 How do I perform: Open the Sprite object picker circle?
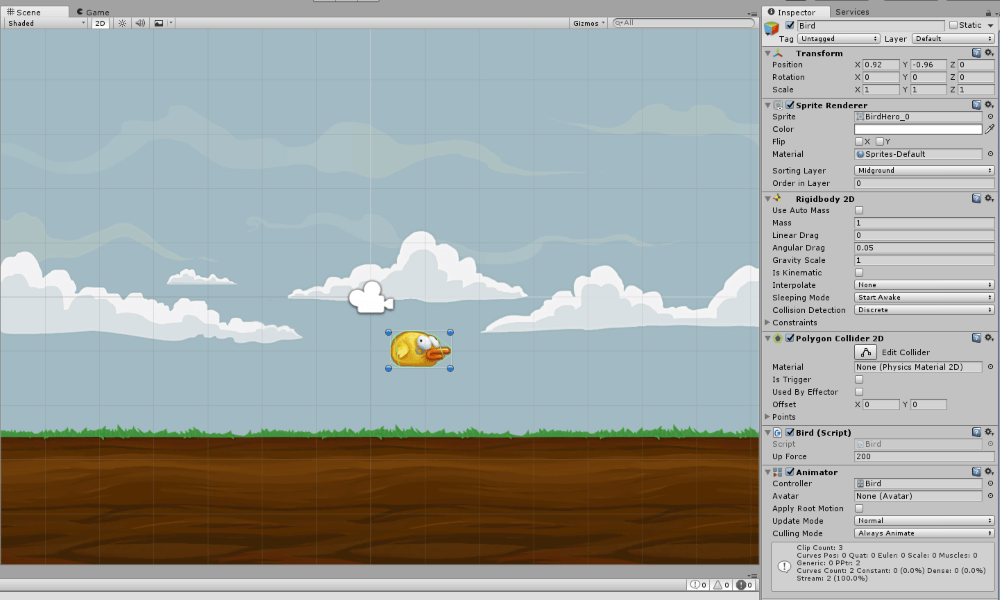(x=990, y=117)
